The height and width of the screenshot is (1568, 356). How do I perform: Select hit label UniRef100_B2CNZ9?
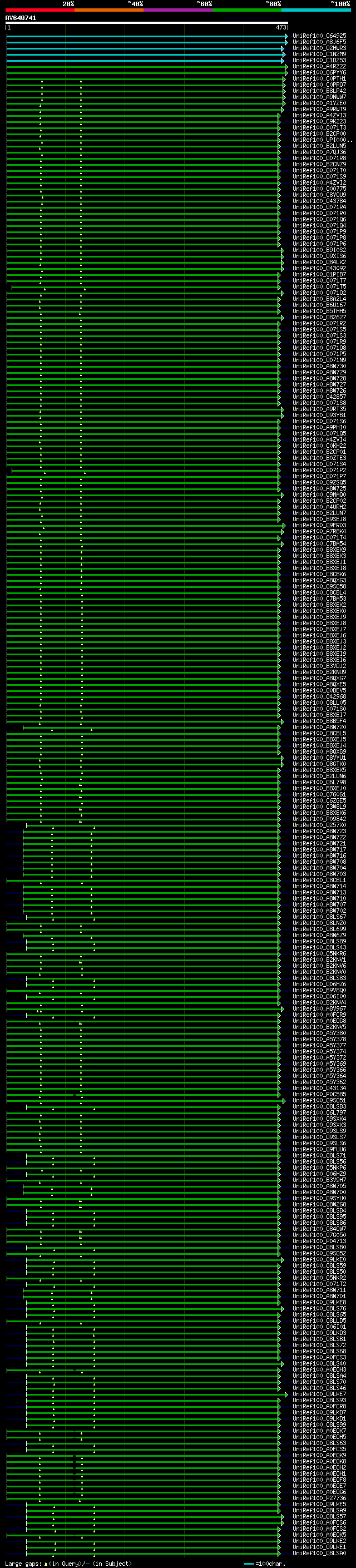click(x=319, y=164)
